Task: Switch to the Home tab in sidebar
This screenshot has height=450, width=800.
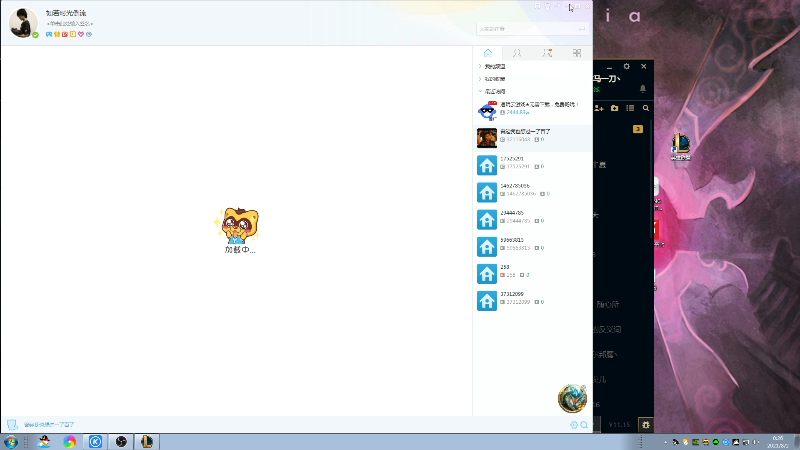Action: (x=488, y=53)
